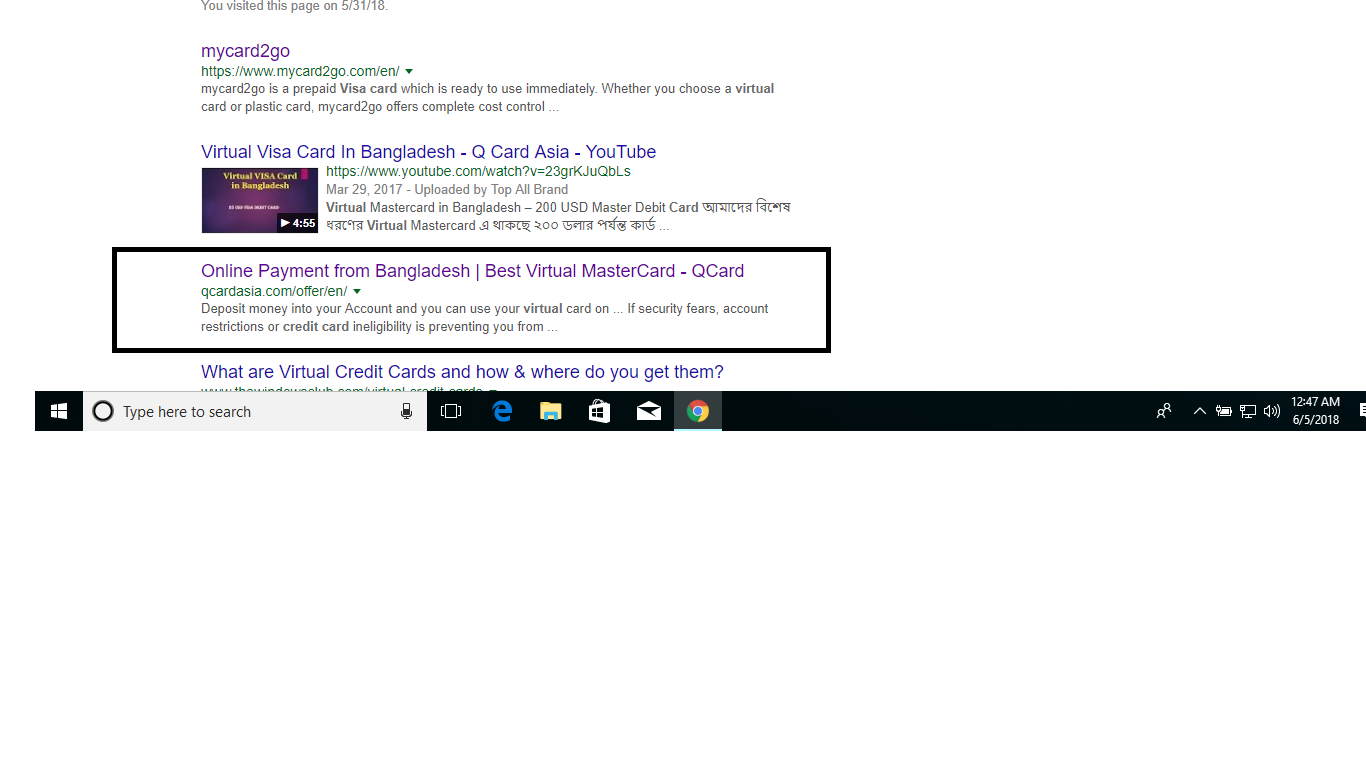Open the taskbar clock showing 12:47 AM

(x=1315, y=411)
